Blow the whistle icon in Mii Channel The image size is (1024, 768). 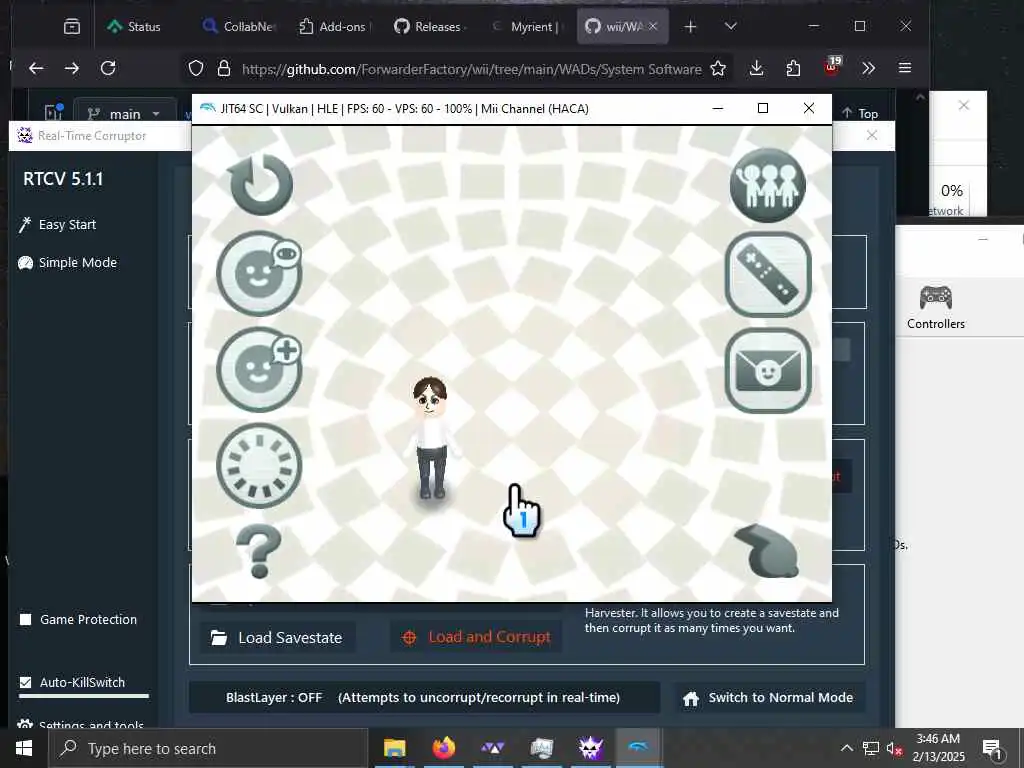click(x=767, y=551)
